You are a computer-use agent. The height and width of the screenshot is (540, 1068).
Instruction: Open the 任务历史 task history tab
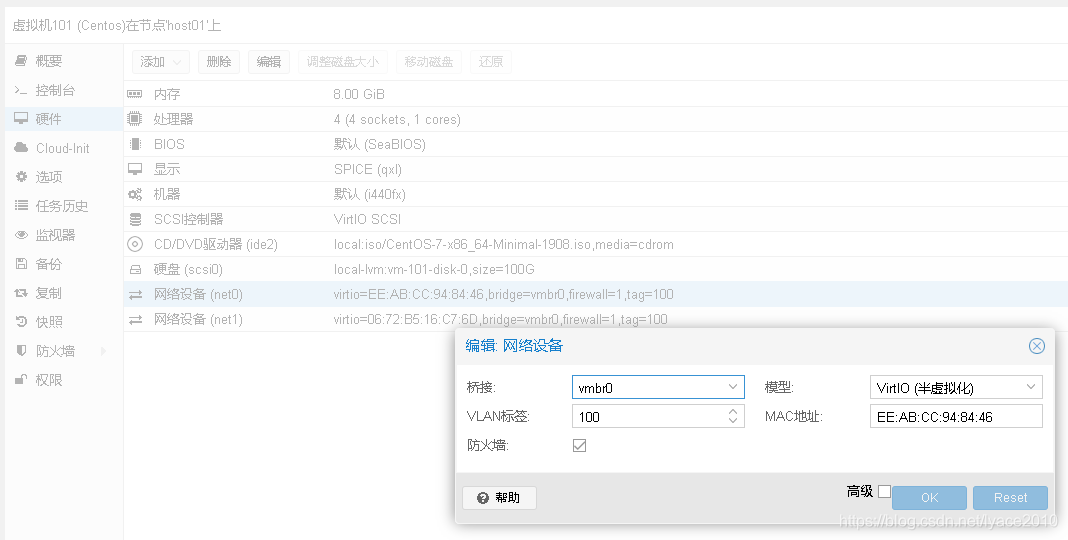click(x=62, y=206)
